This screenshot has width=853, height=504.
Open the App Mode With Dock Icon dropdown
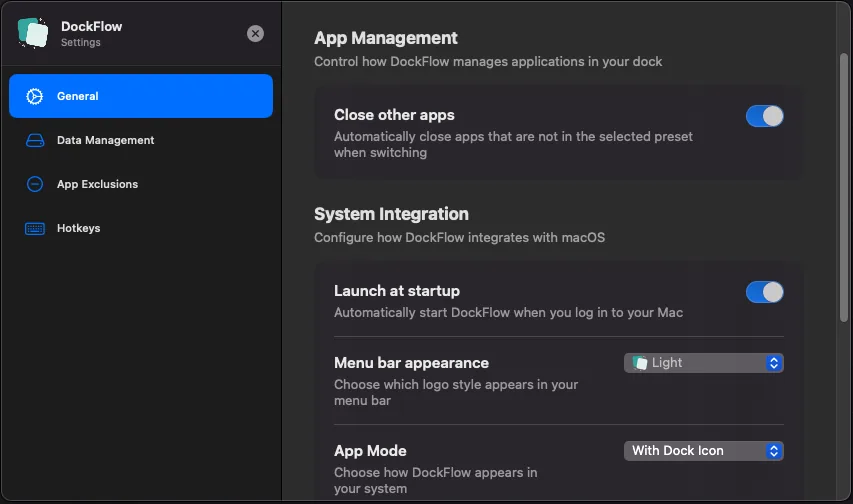tap(703, 451)
